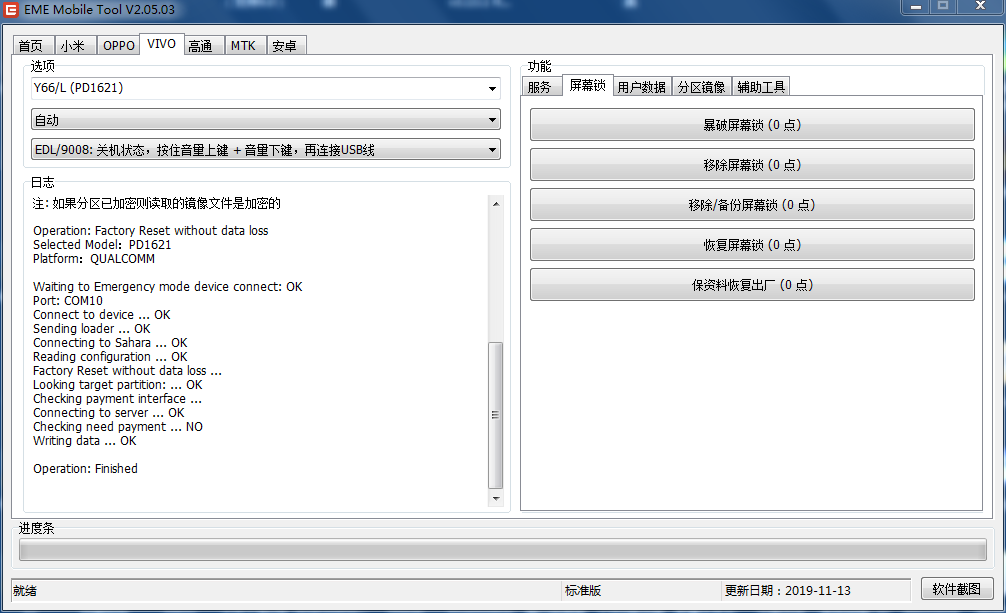Screen dimensions: 1006x613
Task: Select the 高通 tab
Action: [x=201, y=46]
